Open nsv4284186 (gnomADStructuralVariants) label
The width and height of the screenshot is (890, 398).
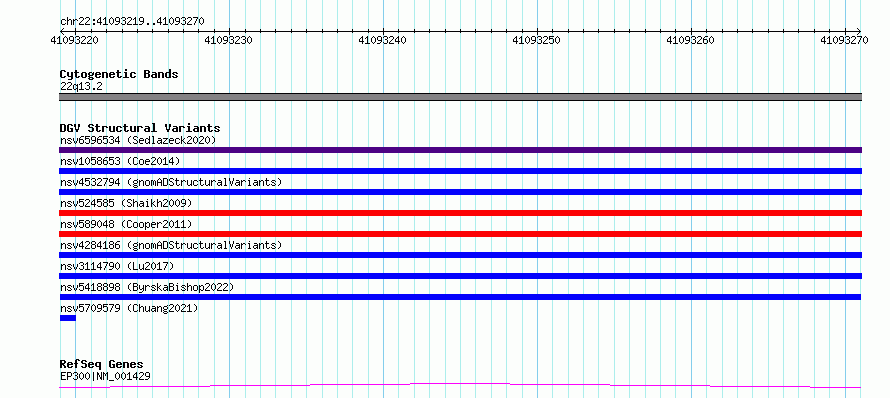(171, 245)
